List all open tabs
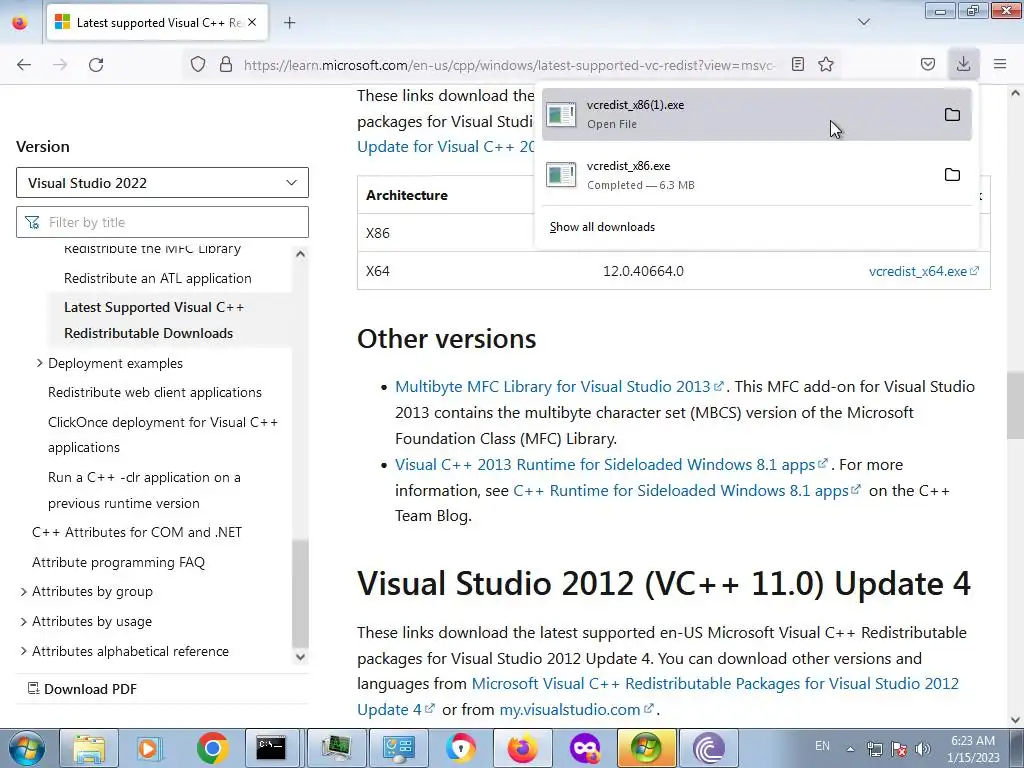This screenshot has height=768, width=1024. point(863,22)
